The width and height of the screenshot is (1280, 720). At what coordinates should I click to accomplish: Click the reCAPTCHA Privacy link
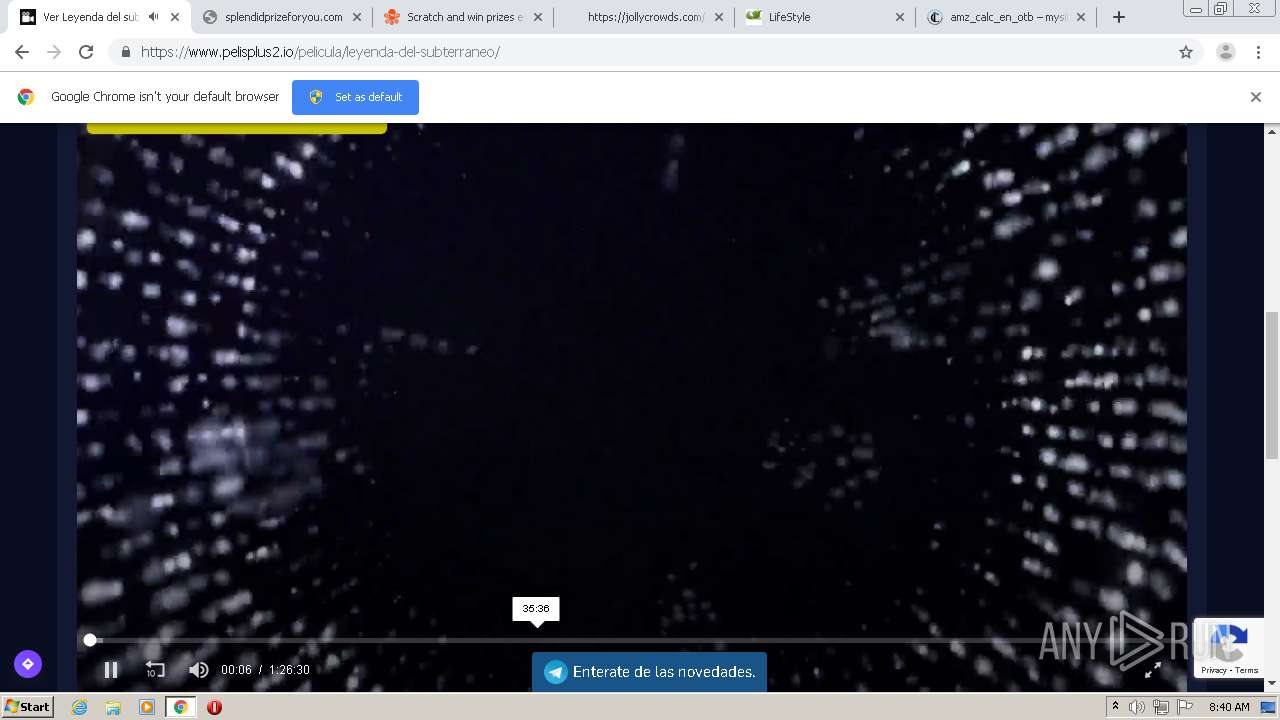pos(1214,670)
